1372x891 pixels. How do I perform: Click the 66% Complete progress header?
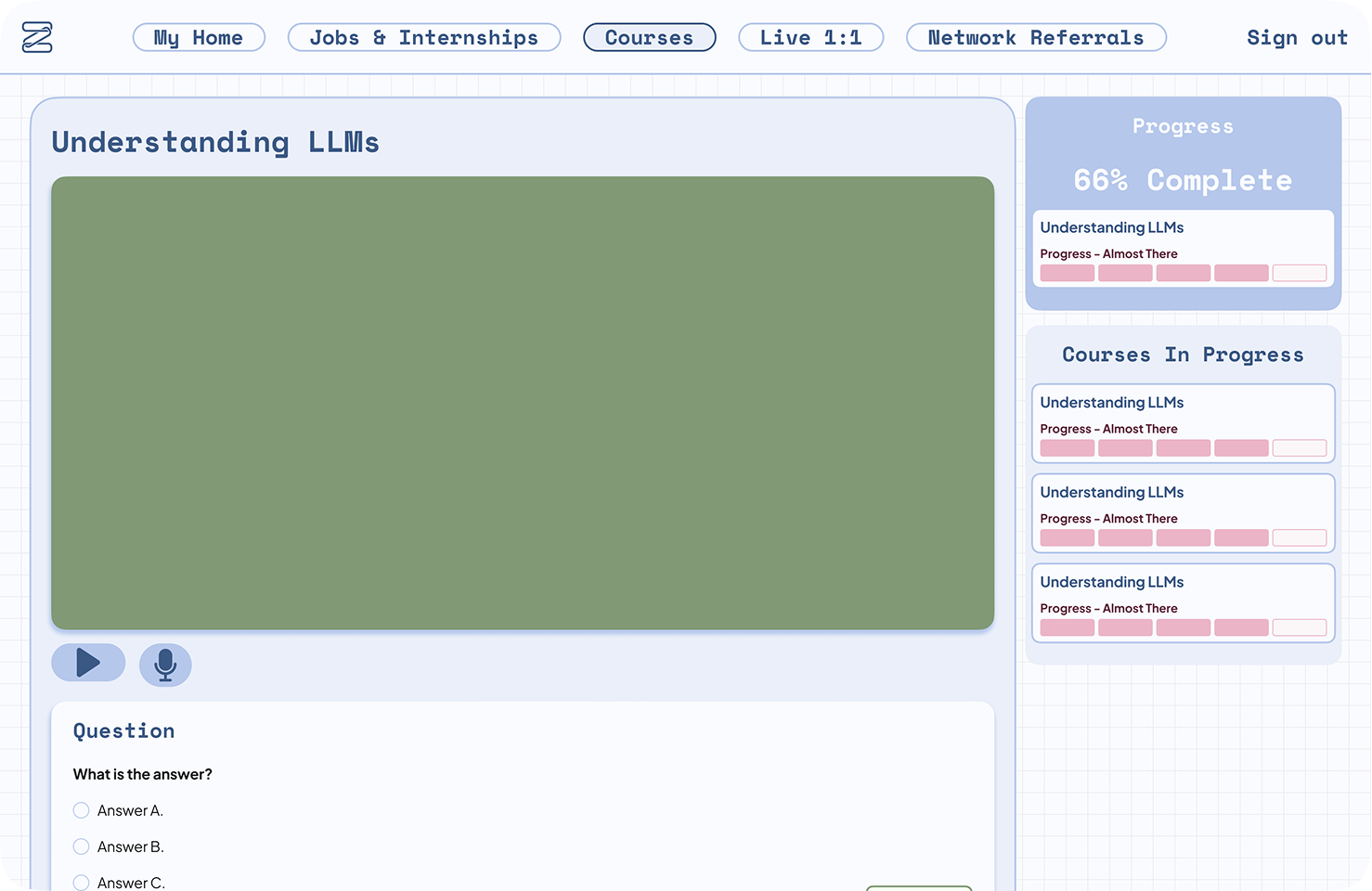coord(1182,180)
